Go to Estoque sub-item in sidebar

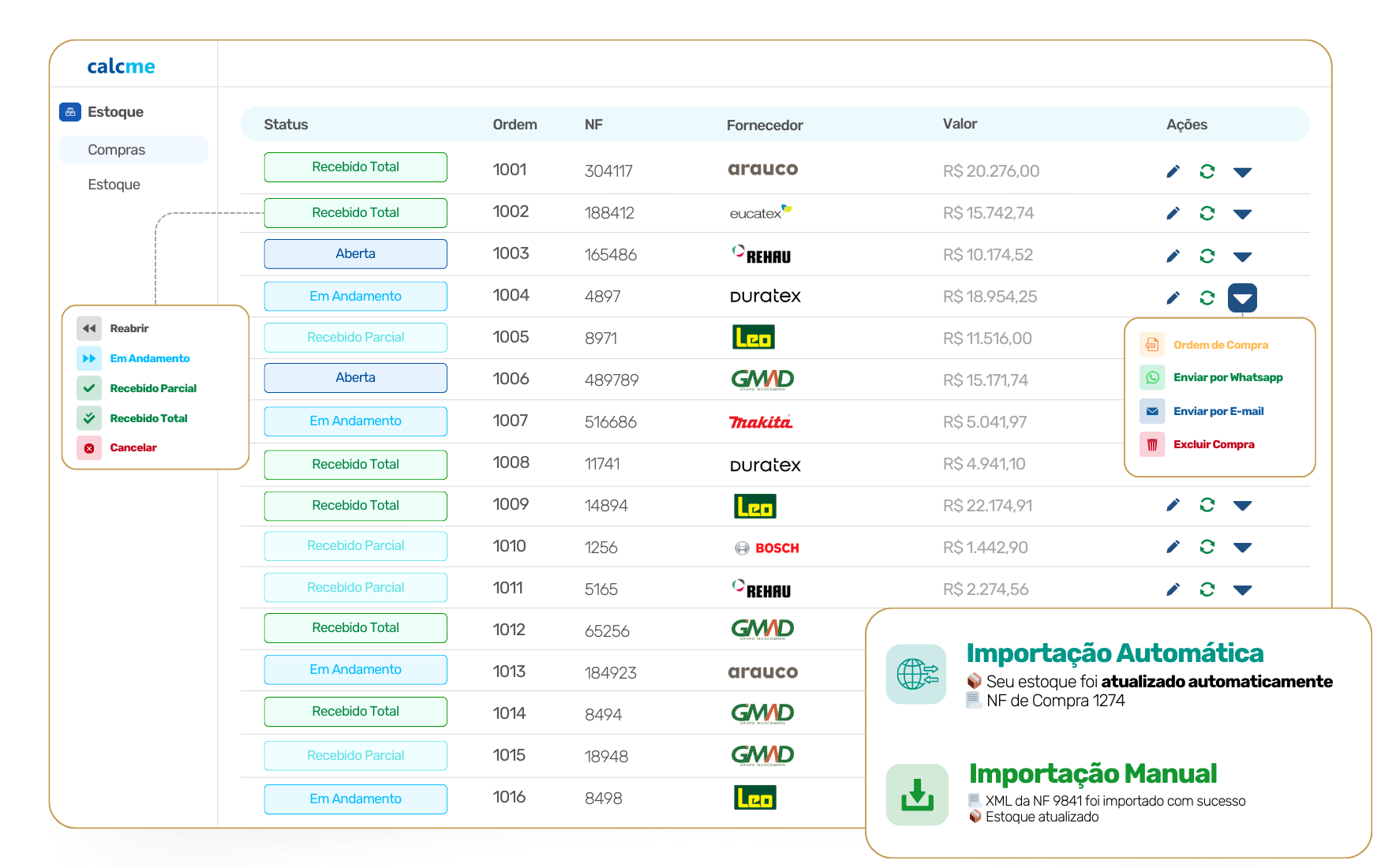pos(114,185)
